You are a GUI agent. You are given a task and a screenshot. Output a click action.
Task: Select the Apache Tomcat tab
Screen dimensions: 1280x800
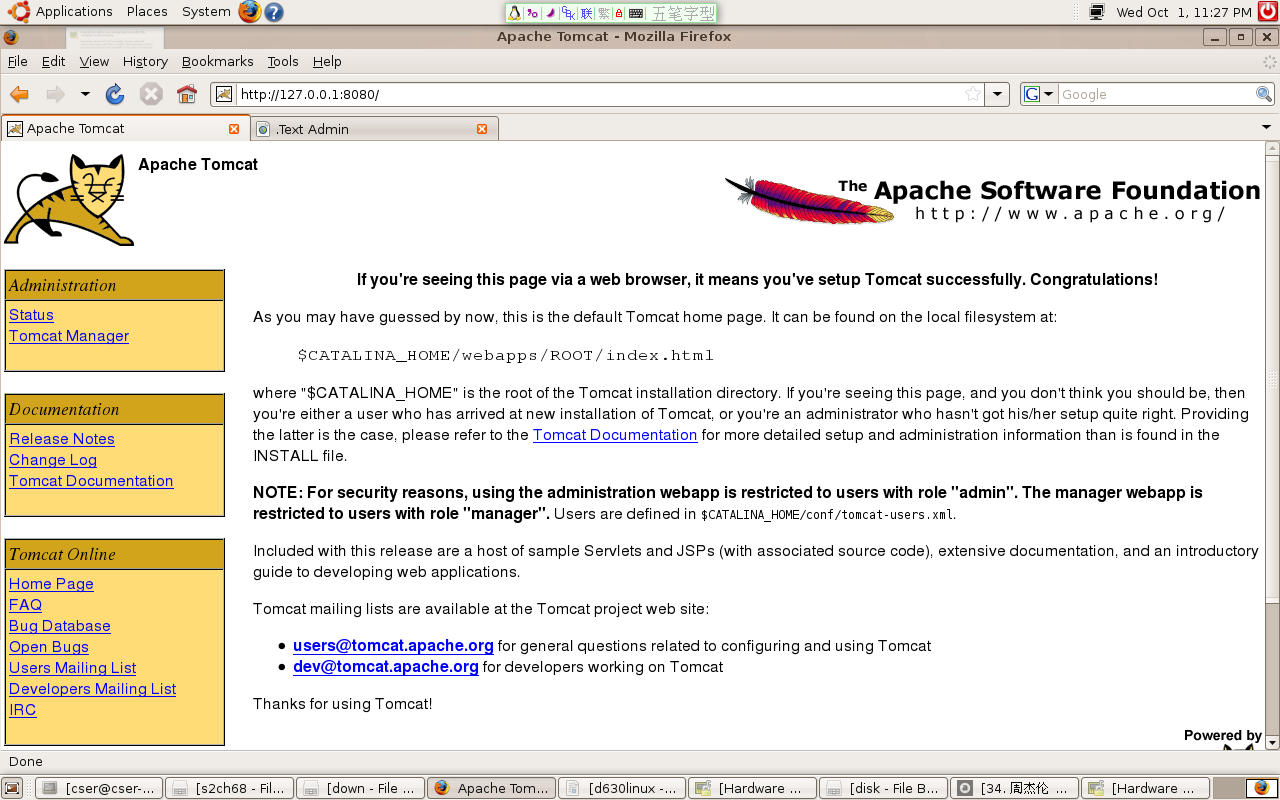(124, 129)
